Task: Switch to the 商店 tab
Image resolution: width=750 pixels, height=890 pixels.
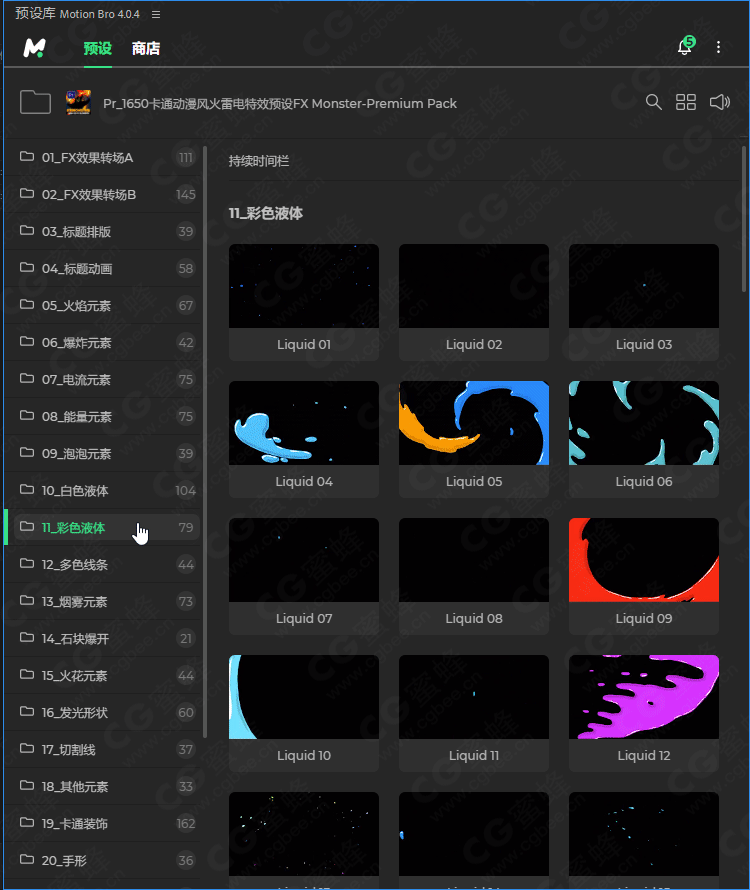Action: tap(146, 49)
